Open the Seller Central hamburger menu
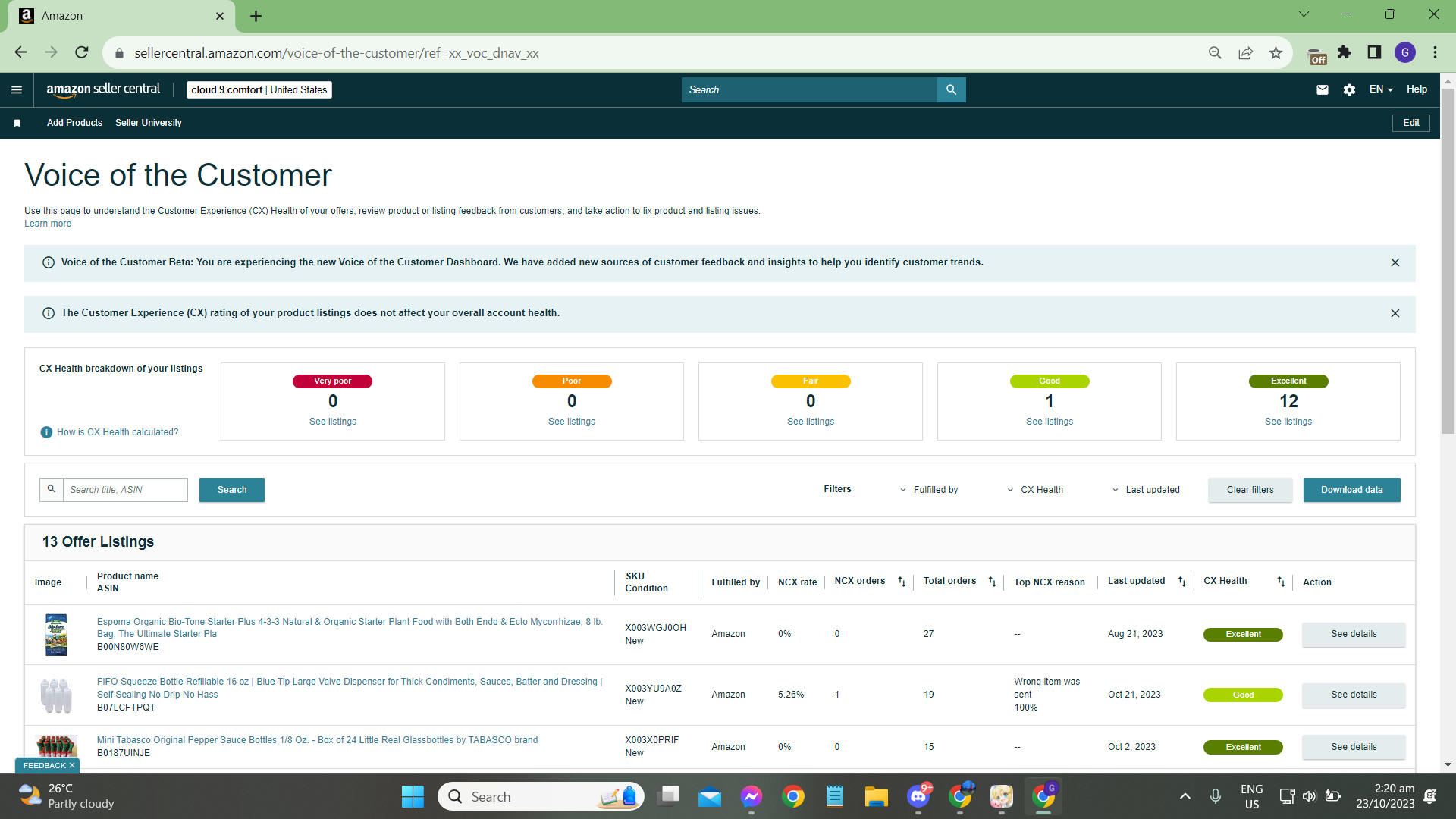Screen dimensions: 1456x819 coord(17,89)
